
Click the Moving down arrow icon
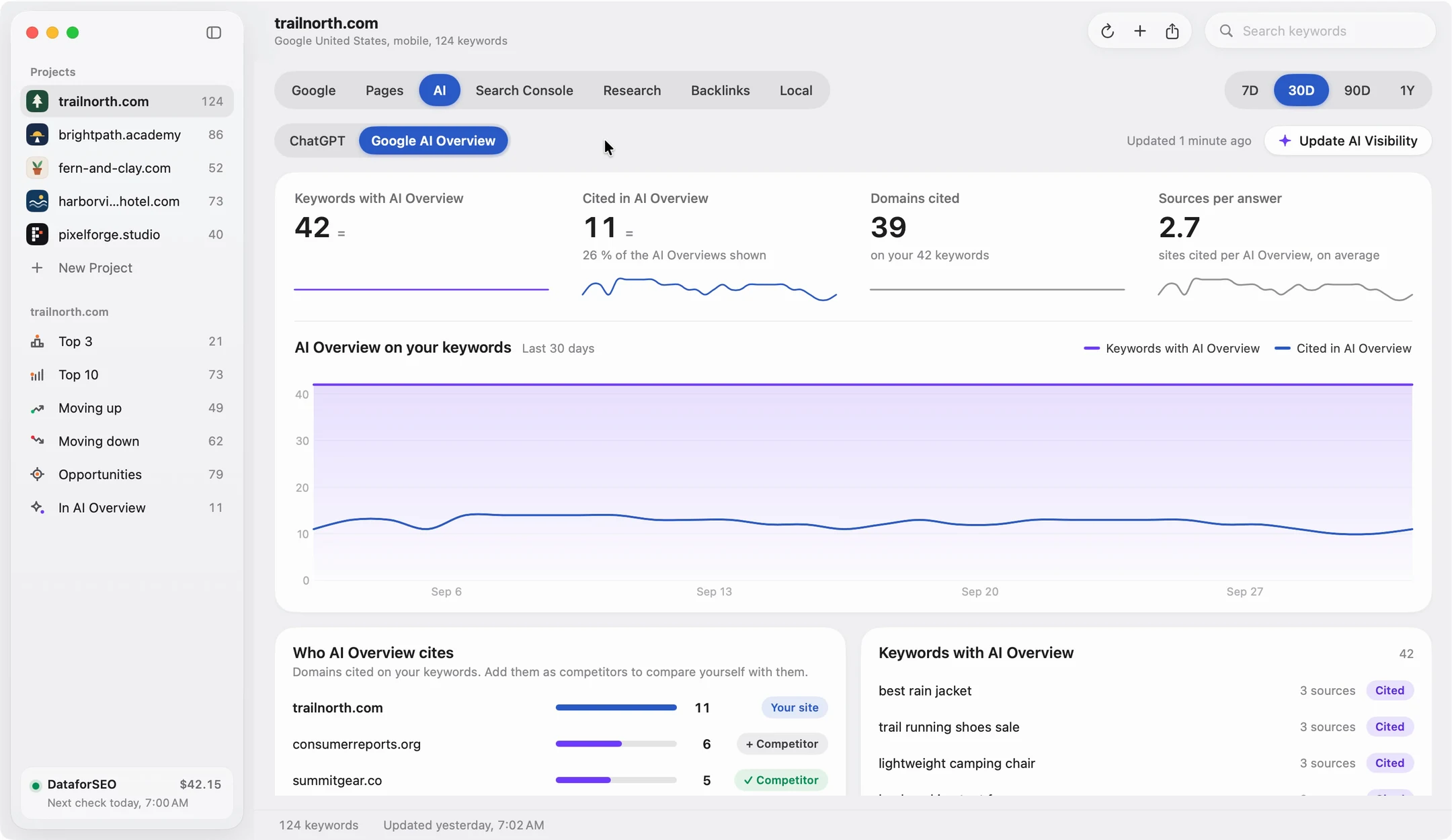(37, 441)
